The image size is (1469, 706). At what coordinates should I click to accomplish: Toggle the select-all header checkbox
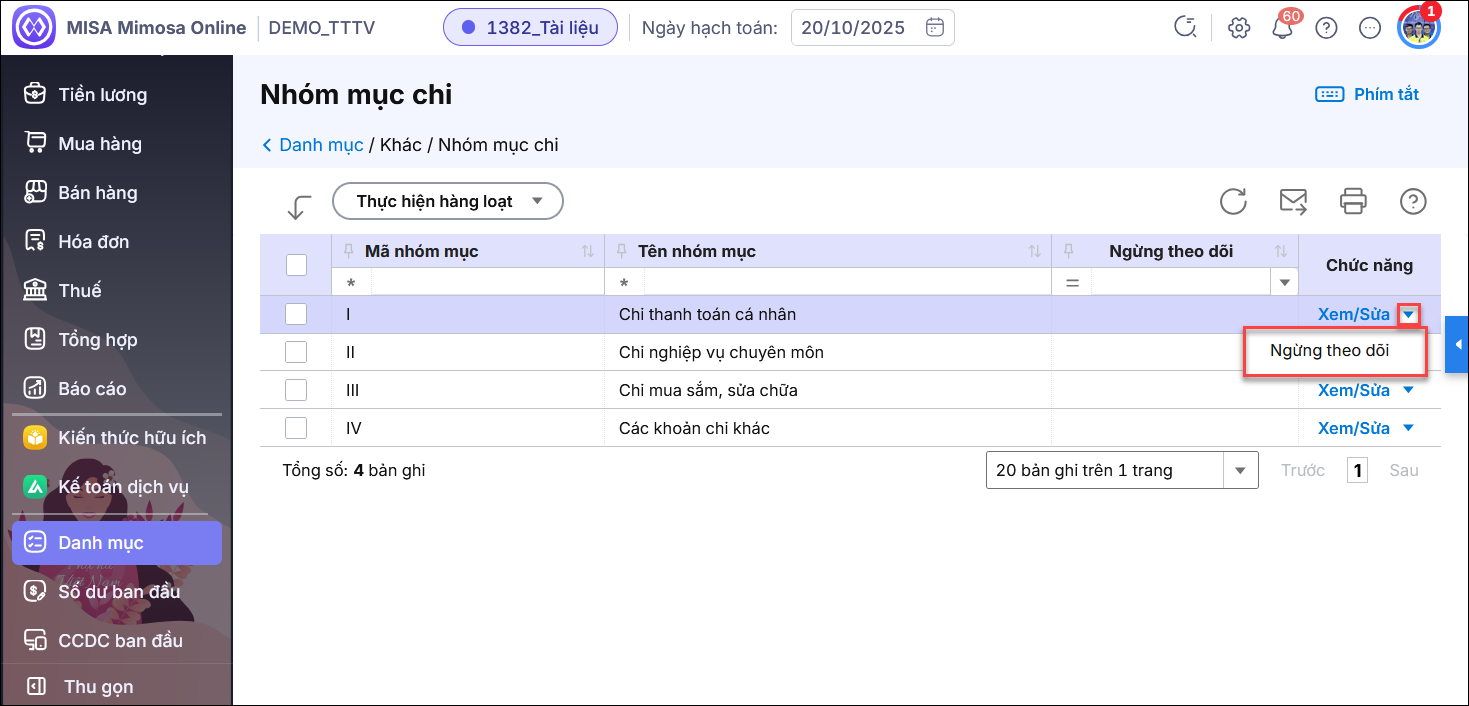296,265
